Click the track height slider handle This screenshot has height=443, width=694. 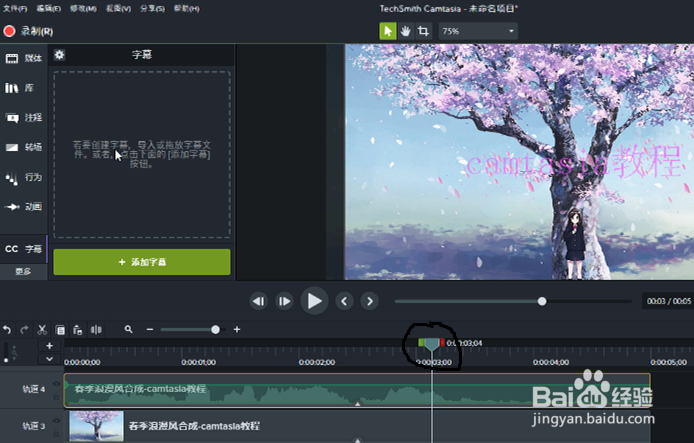(x=6, y=360)
